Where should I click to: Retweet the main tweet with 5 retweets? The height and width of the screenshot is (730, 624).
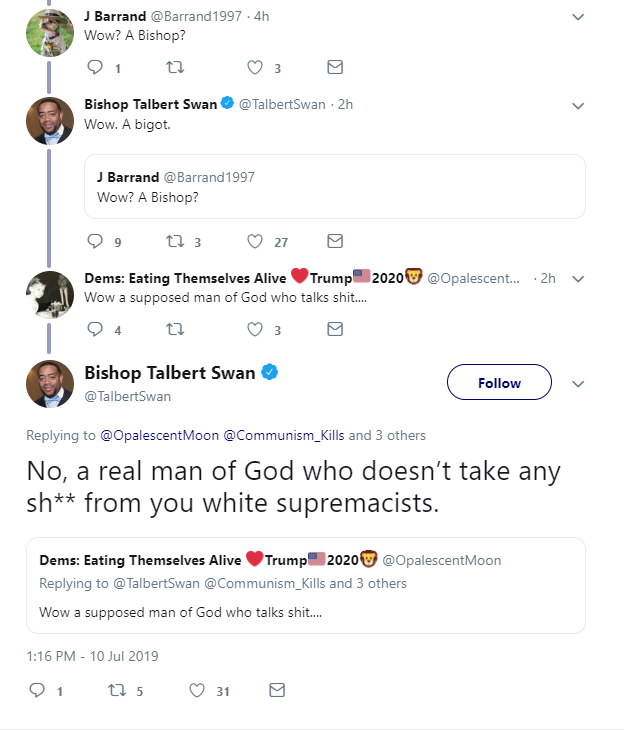pos(116,690)
